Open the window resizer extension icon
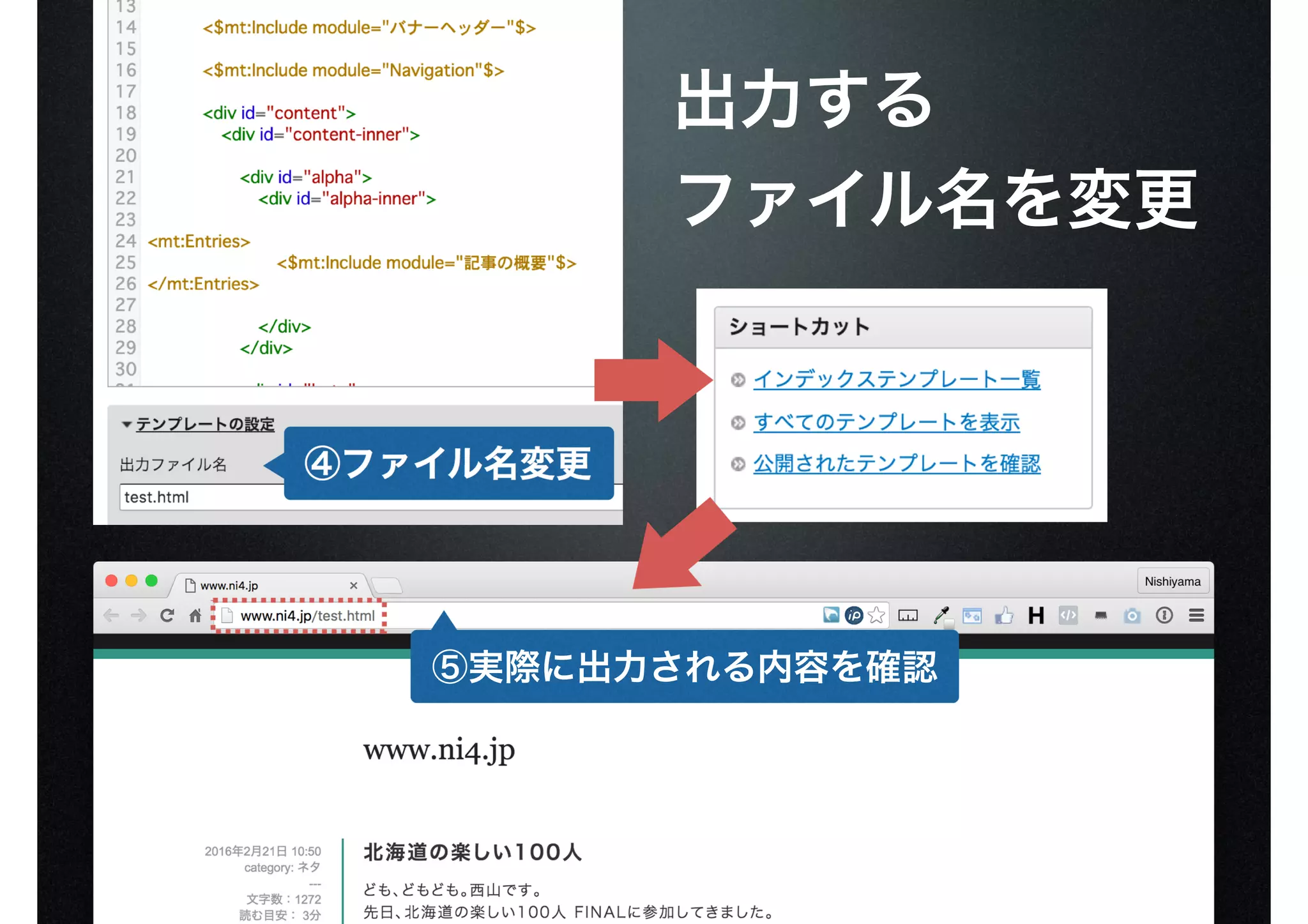The image size is (1308, 924). coord(972,616)
